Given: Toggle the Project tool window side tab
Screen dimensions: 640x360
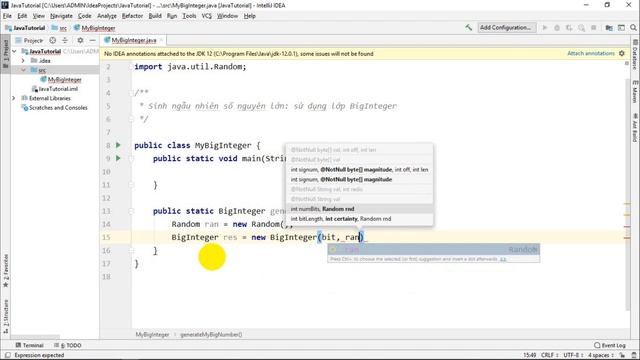Looking at the screenshot, I should [6, 53].
